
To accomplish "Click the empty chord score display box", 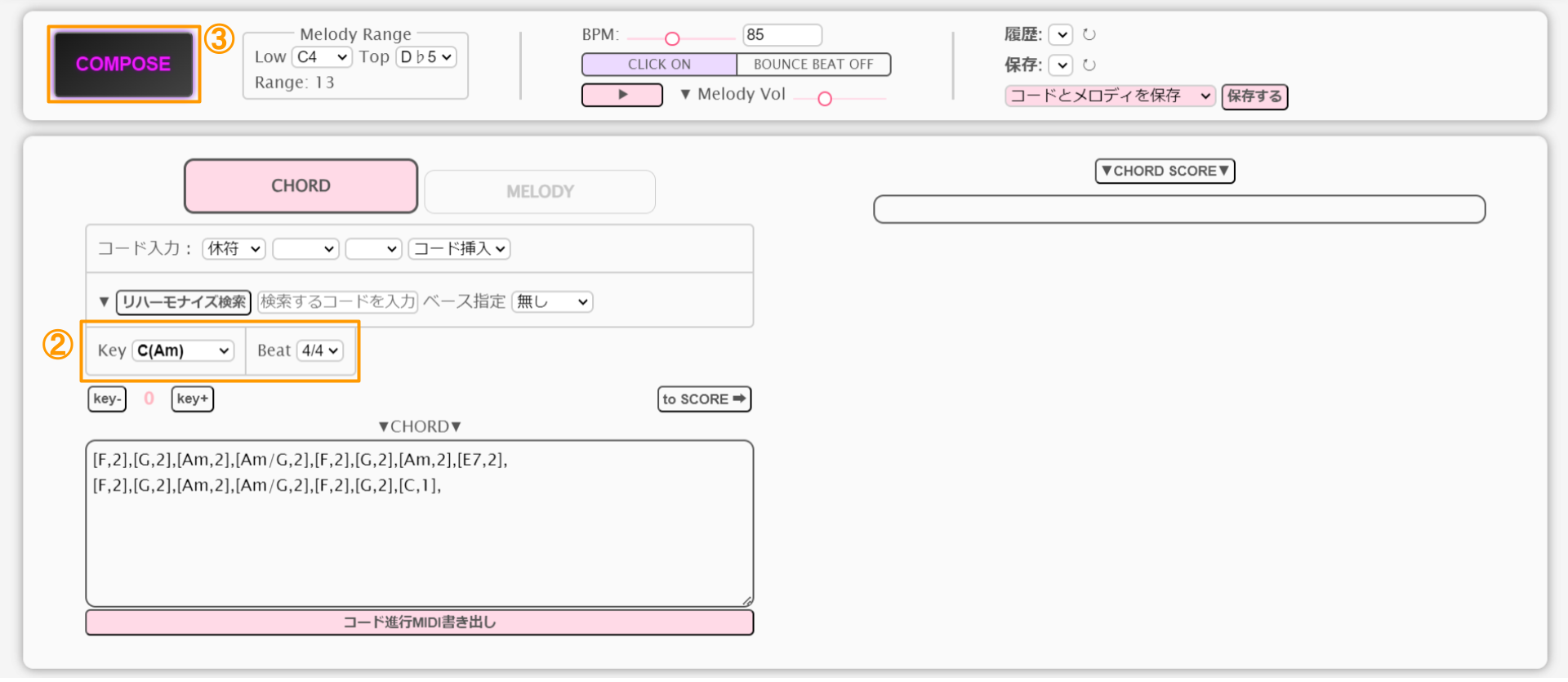I will [x=1179, y=209].
